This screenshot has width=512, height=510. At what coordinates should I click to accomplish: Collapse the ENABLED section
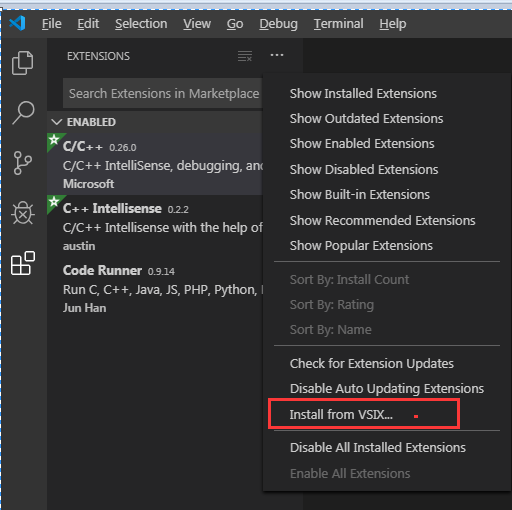pos(57,122)
